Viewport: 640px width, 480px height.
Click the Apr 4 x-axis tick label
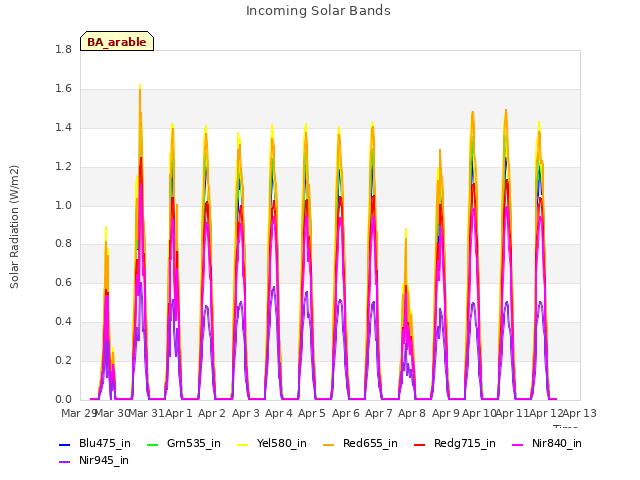pyautogui.click(x=279, y=413)
